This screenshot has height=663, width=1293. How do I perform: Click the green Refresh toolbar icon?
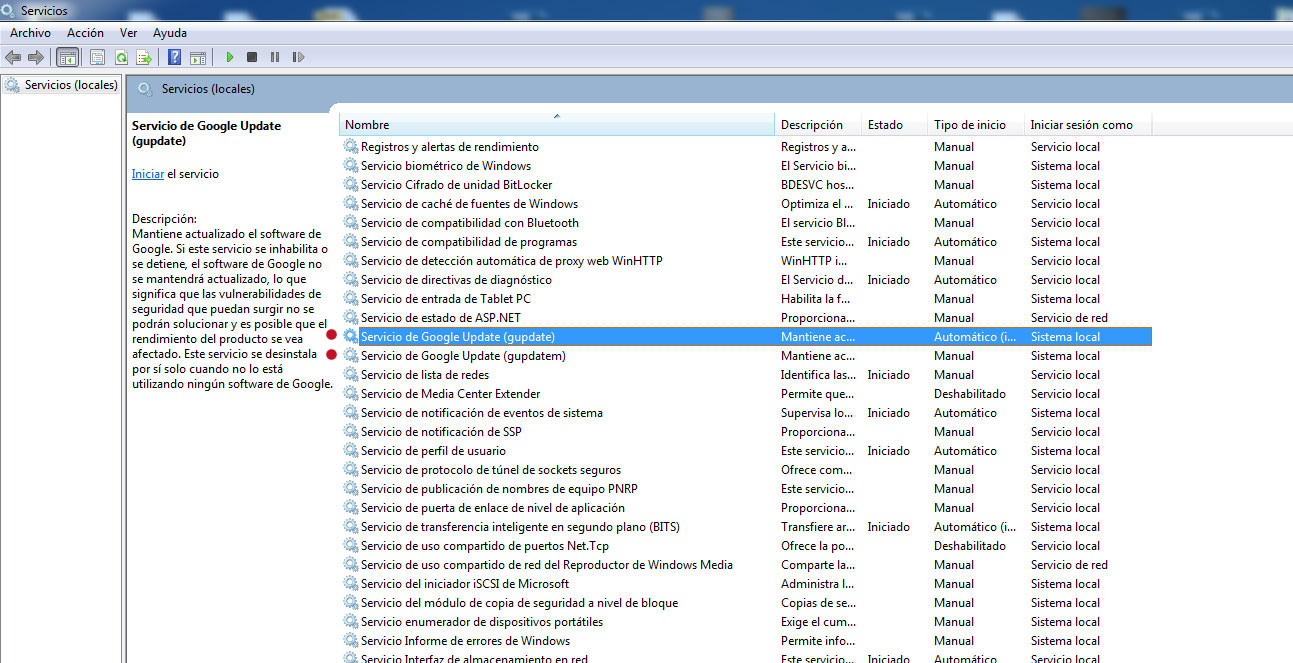[121, 58]
